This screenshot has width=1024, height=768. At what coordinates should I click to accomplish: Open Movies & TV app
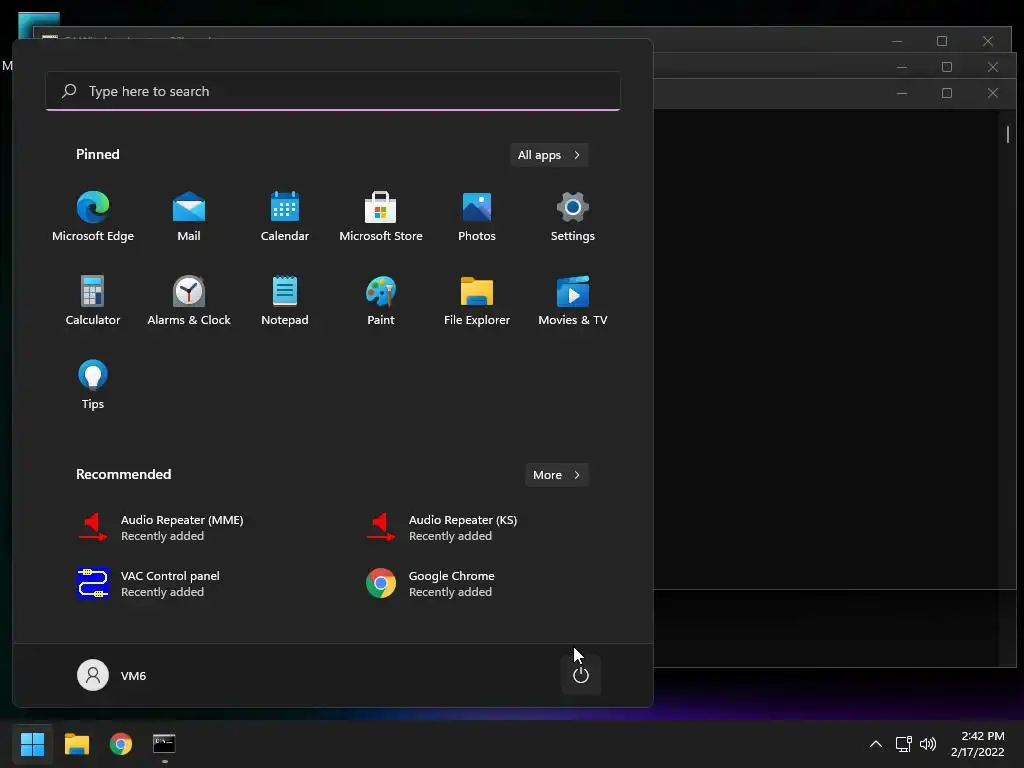pyautogui.click(x=573, y=300)
